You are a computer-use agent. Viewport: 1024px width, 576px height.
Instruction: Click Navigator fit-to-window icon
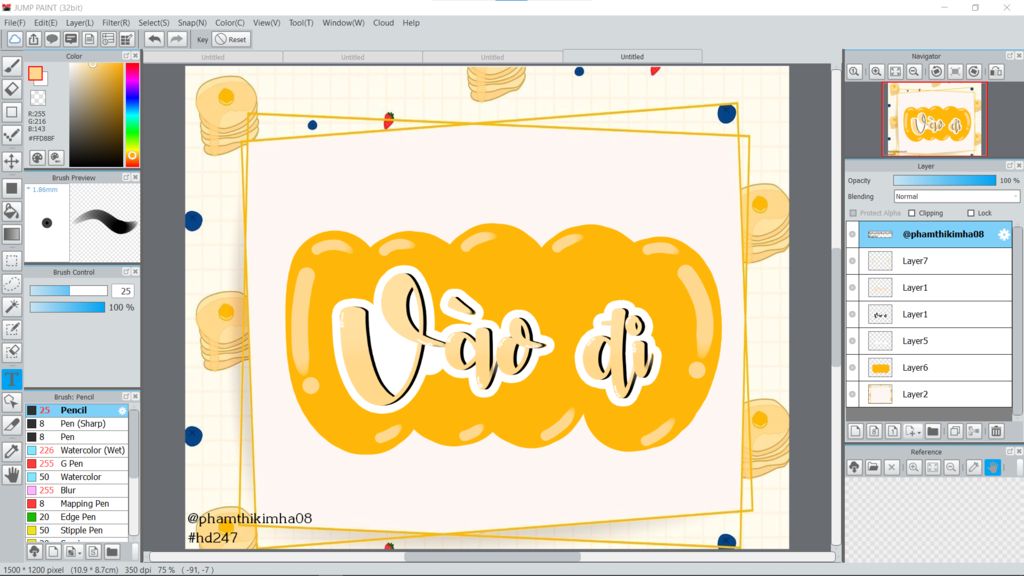click(895, 72)
